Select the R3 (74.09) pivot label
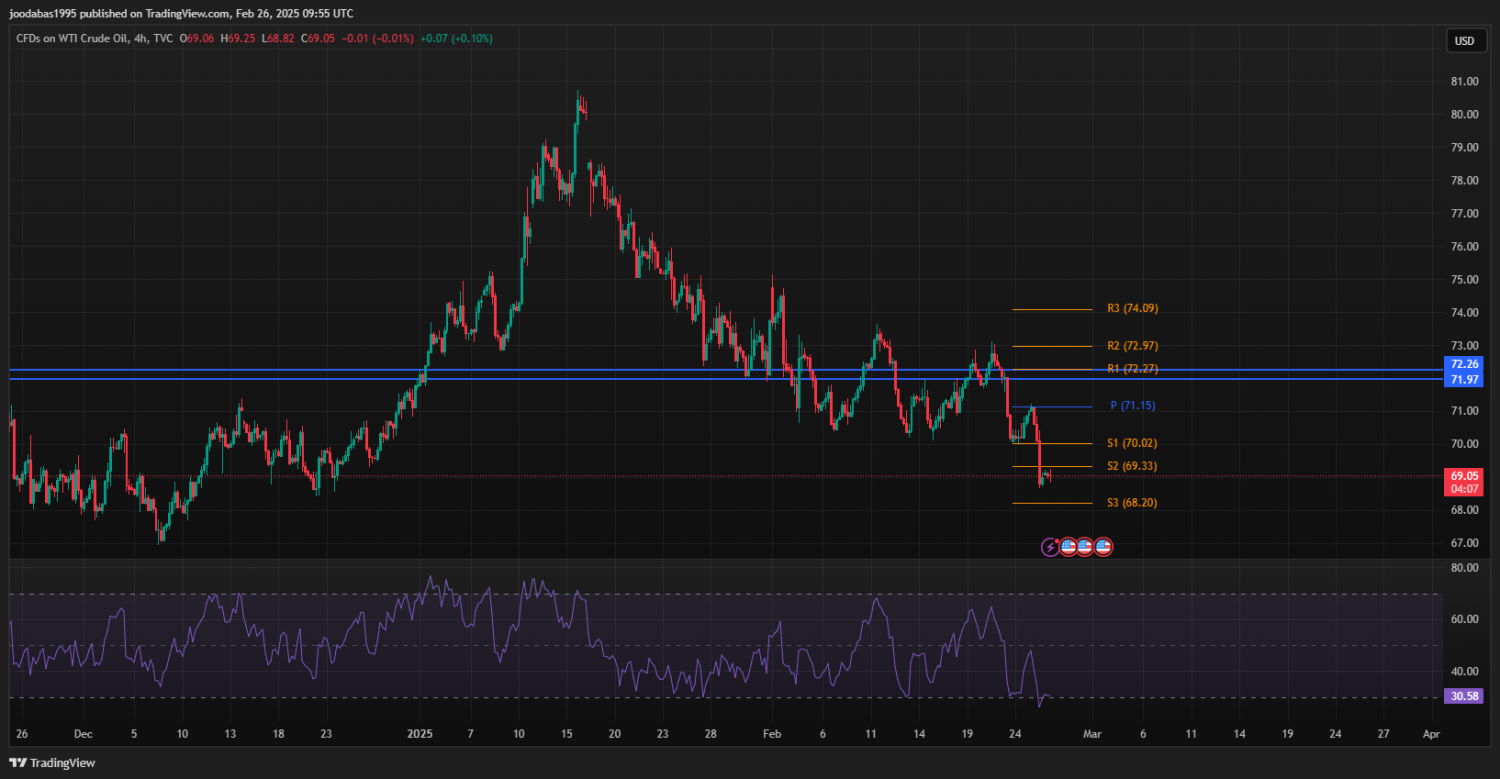This screenshot has width=1500, height=779. click(1132, 309)
